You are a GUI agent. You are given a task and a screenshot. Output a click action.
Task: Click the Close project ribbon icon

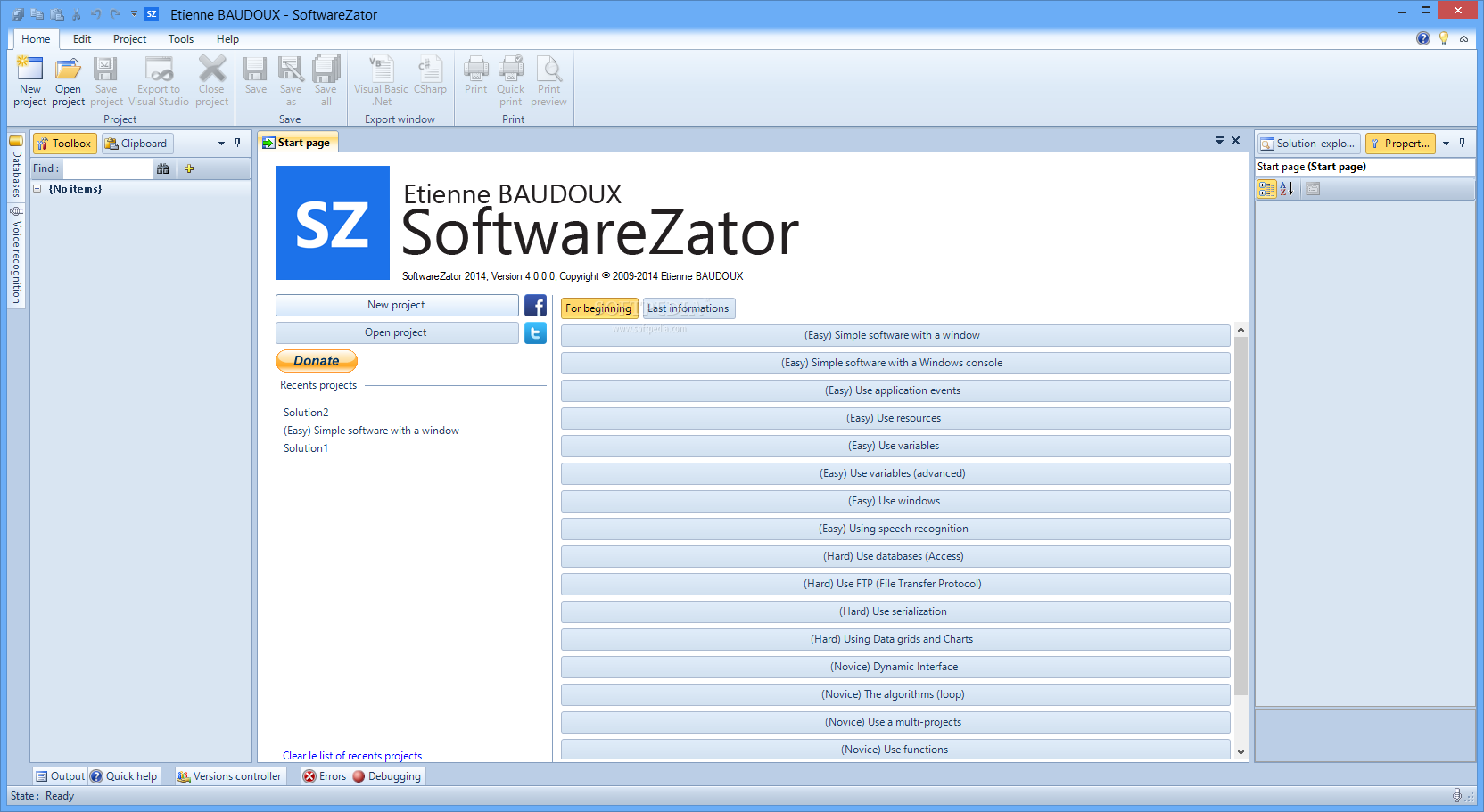(x=212, y=80)
